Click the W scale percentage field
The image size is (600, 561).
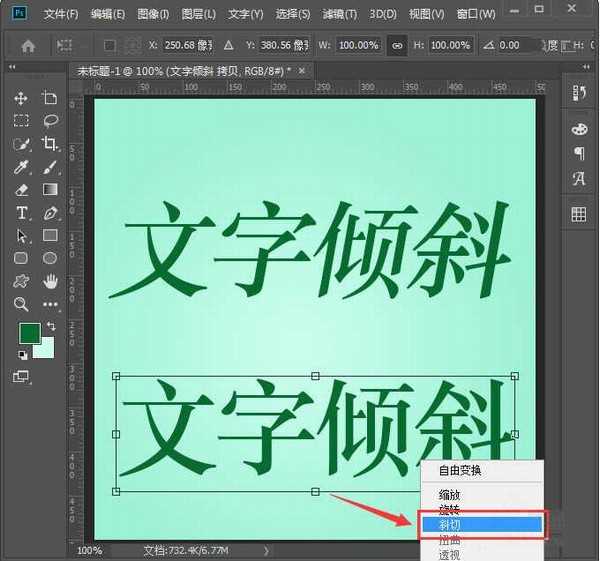click(359, 46)
